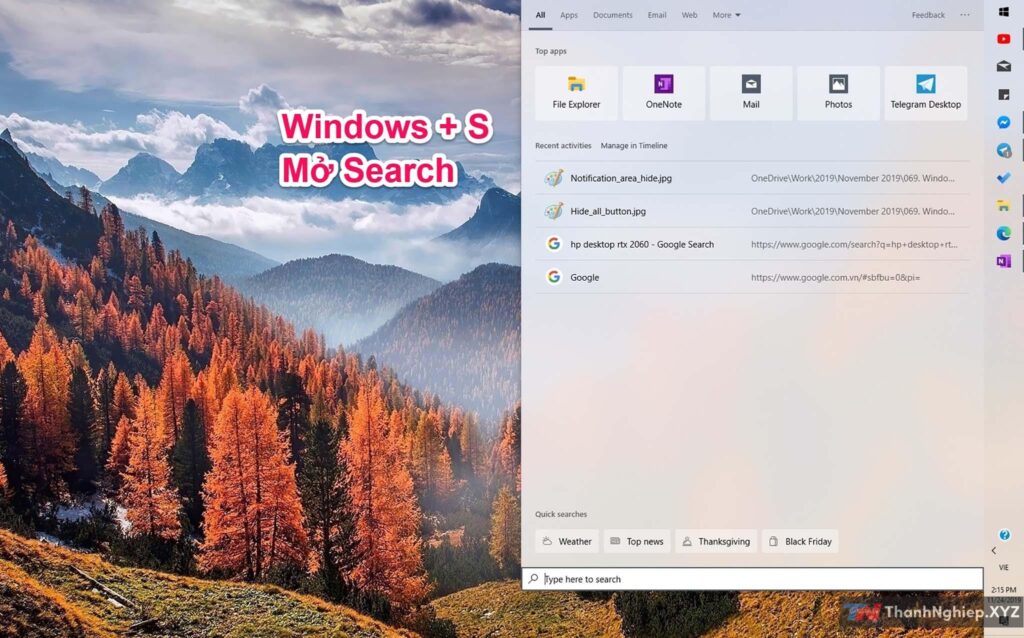The image size is (1024, 638).
Task: Open Sticky Notes from the taskbar
Action: click(x=1003, y=95)
